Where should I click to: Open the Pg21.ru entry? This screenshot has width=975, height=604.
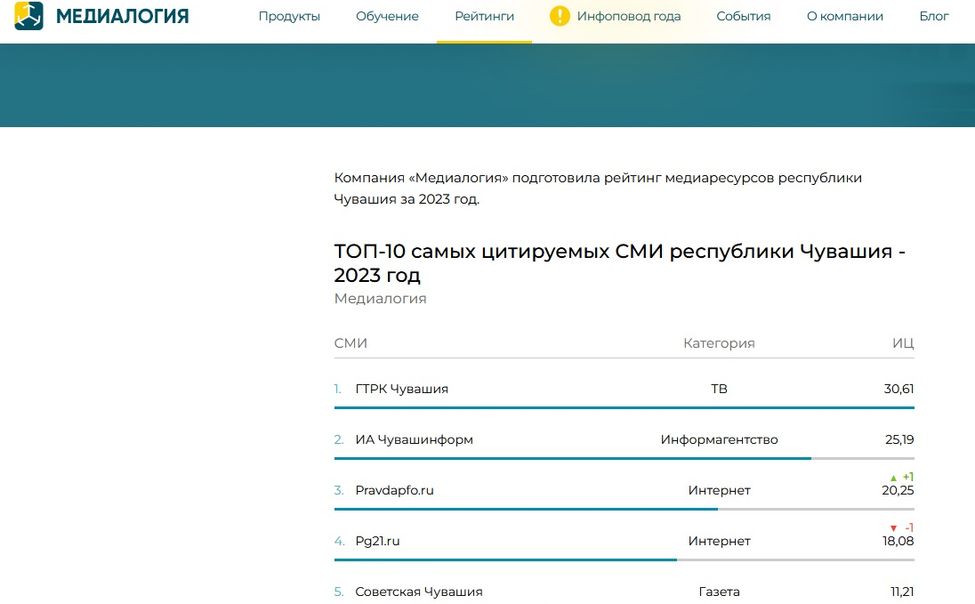click(x=378, y=540)
